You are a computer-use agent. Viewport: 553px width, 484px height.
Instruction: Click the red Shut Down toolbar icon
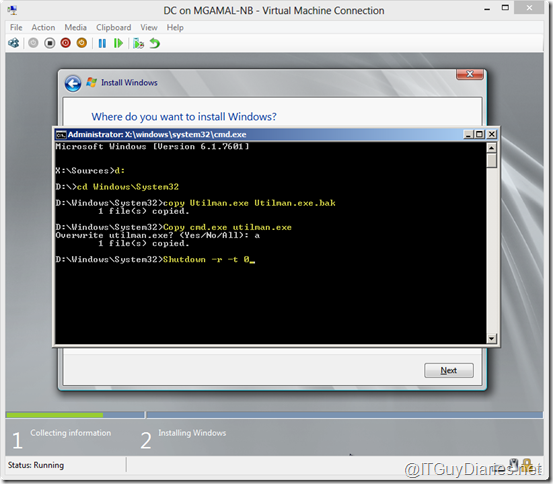[x=66, y=43]
